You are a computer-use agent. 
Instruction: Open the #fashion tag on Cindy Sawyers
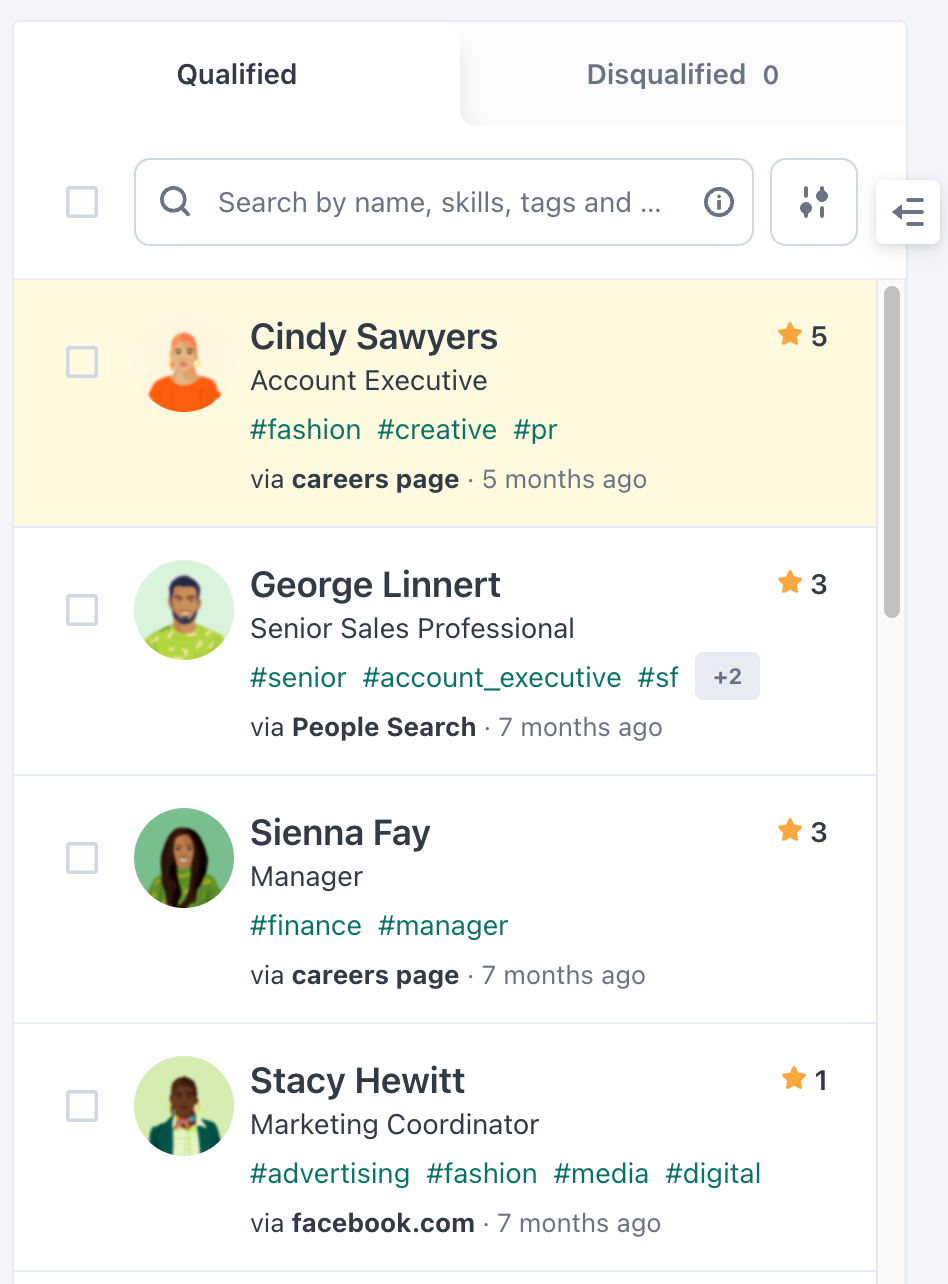[305, 429]
